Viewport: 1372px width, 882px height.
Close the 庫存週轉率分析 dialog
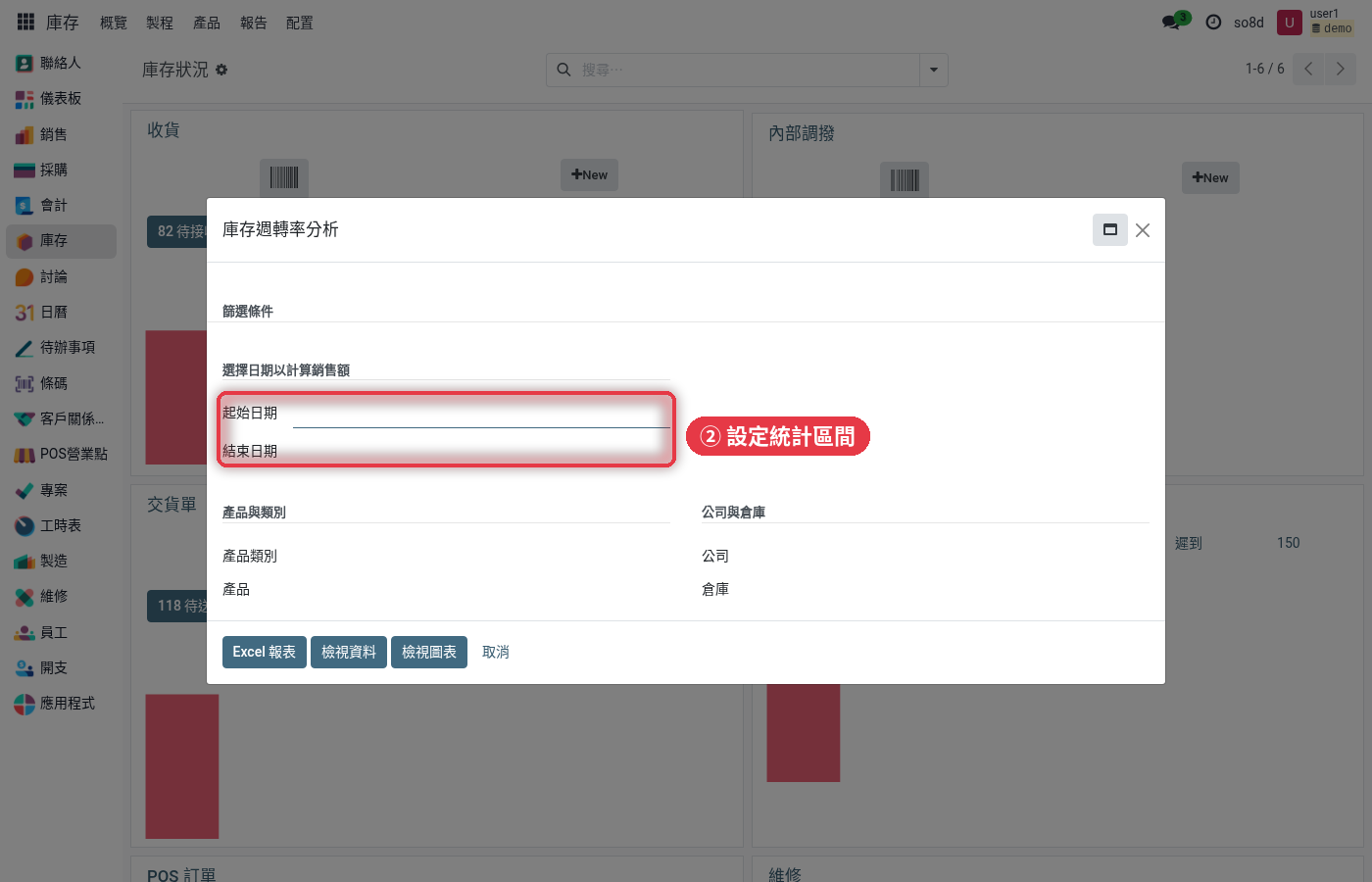[1143, 230]
